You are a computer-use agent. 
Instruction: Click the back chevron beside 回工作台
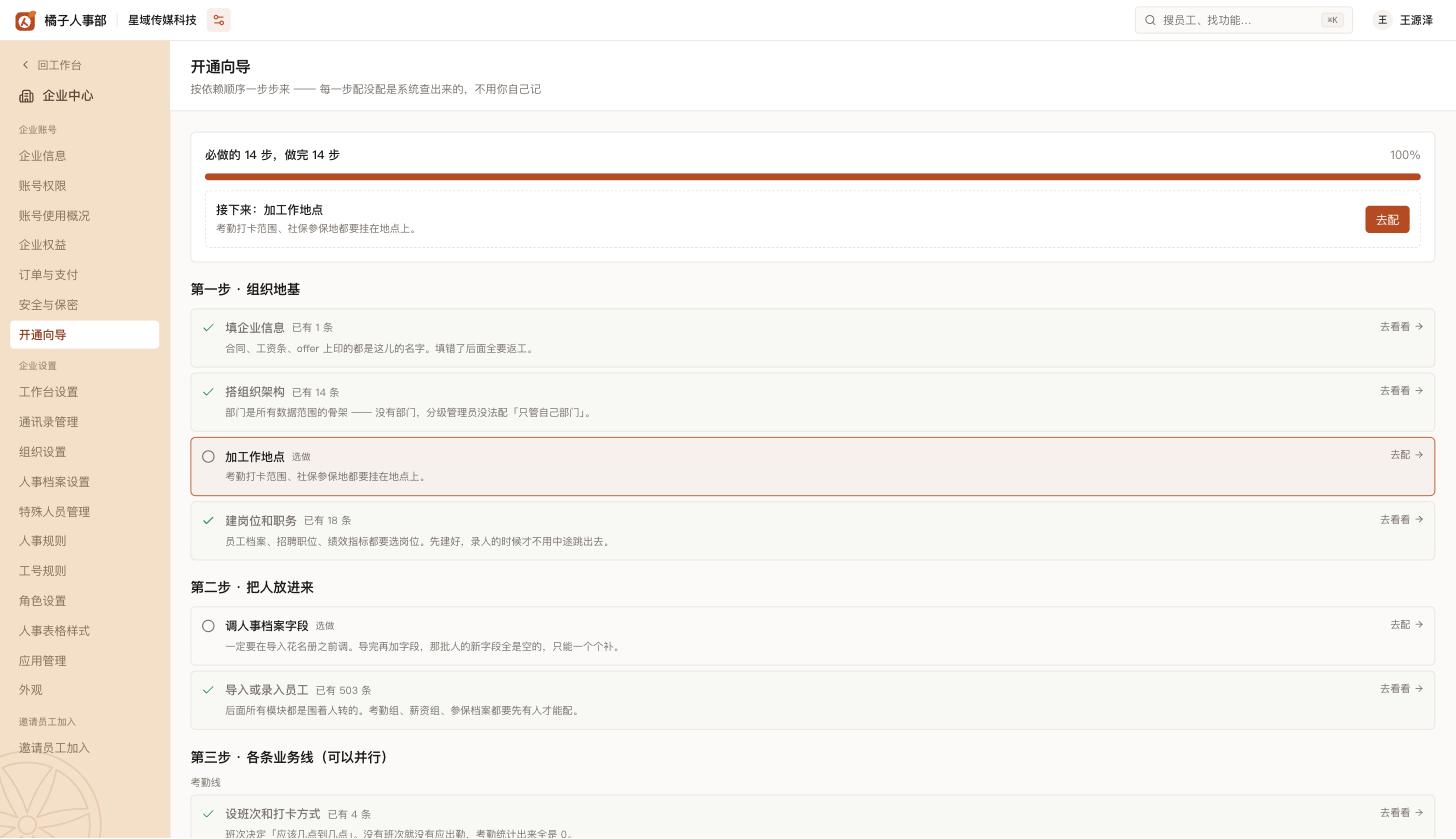click(x=25, y=65)
